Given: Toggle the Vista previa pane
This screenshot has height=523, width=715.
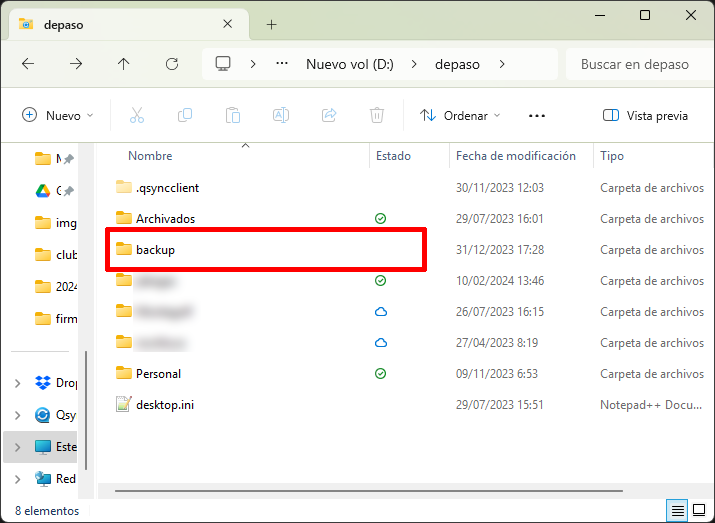Looking at the screenshot, I should pyautogui.click(x=646, y=116).
